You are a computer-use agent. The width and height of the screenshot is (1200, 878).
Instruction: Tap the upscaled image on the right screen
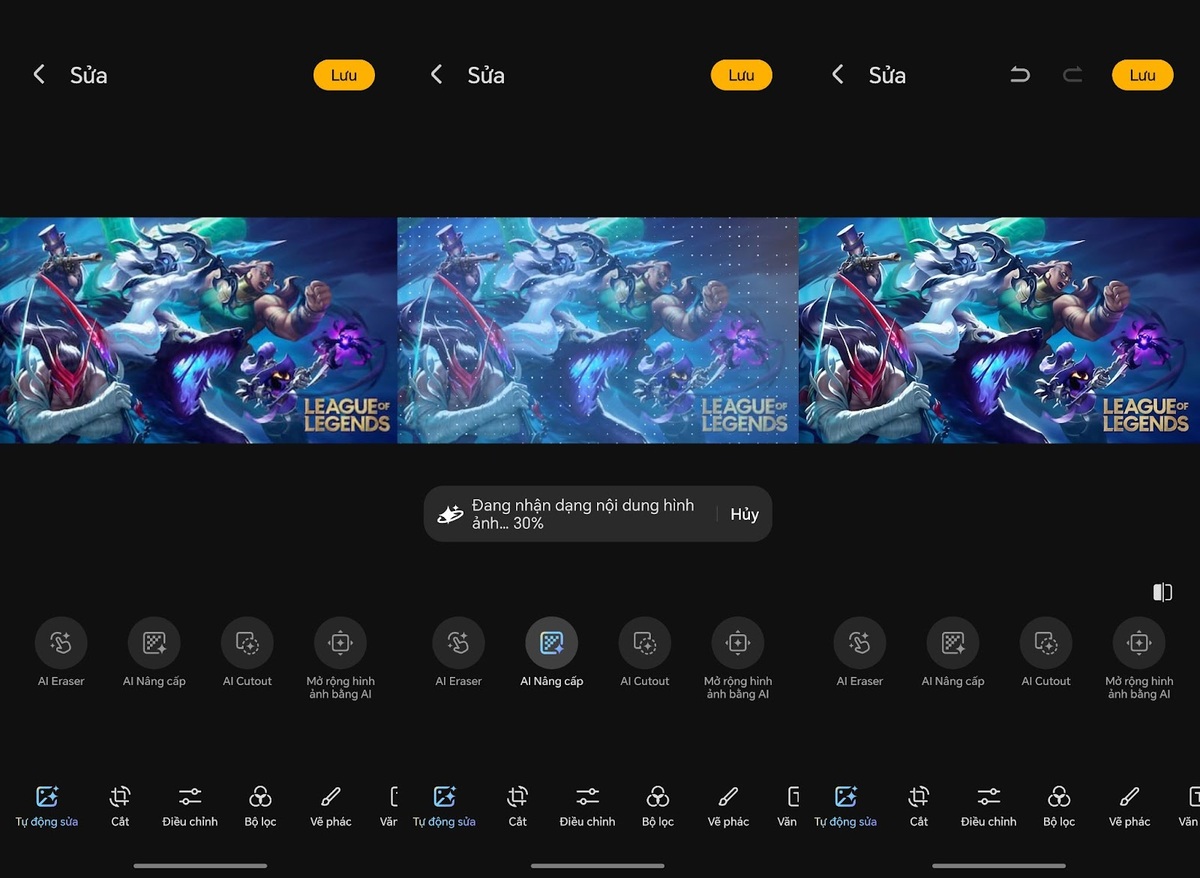point(999,330)
